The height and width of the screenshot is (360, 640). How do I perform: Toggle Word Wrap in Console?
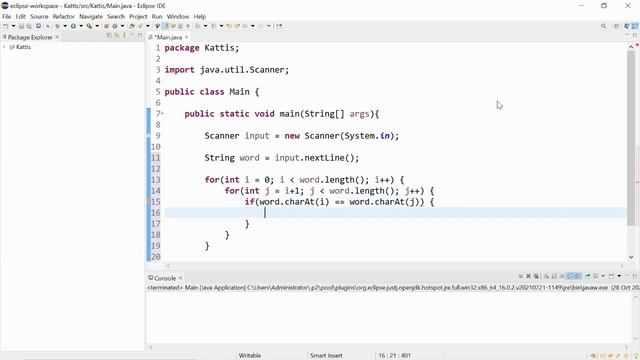(562, 276)
